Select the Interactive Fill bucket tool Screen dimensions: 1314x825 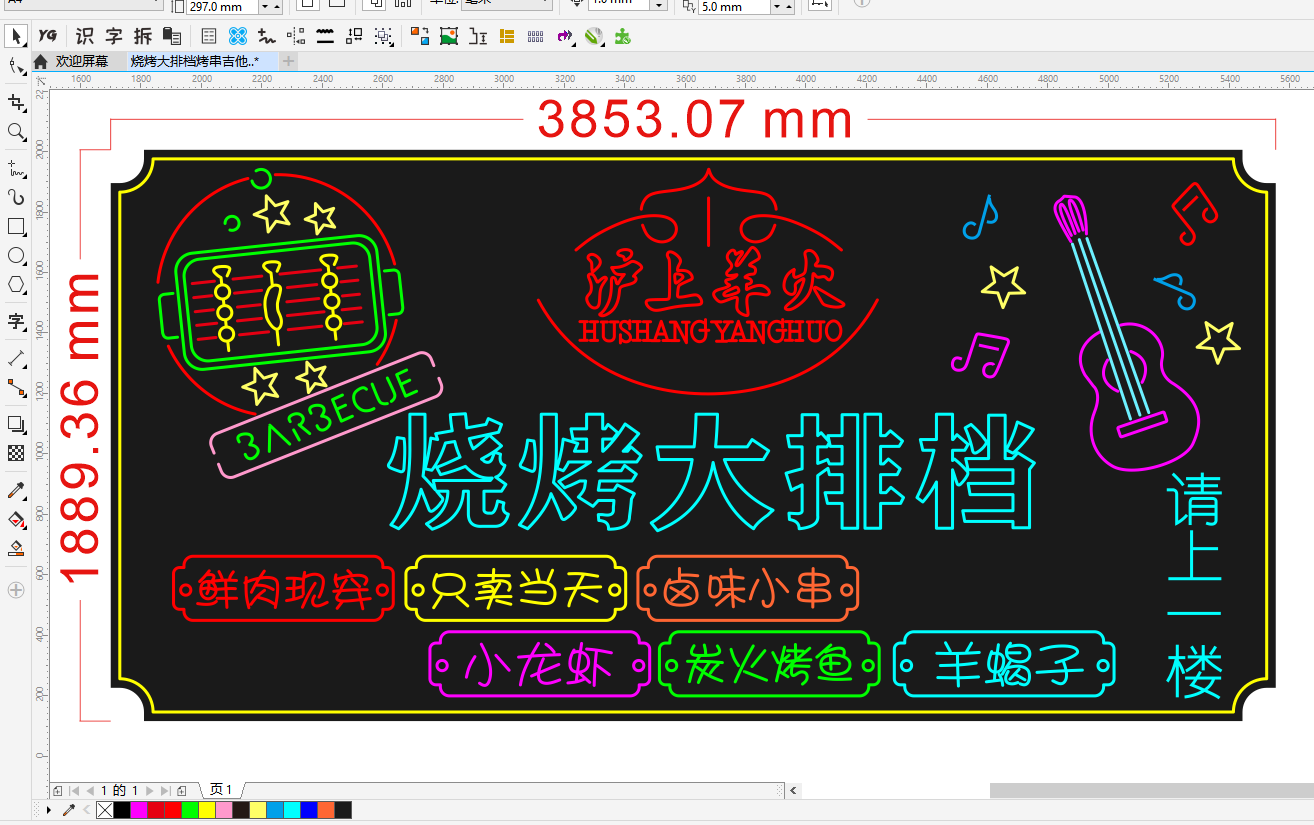click(x=16, y=519)
